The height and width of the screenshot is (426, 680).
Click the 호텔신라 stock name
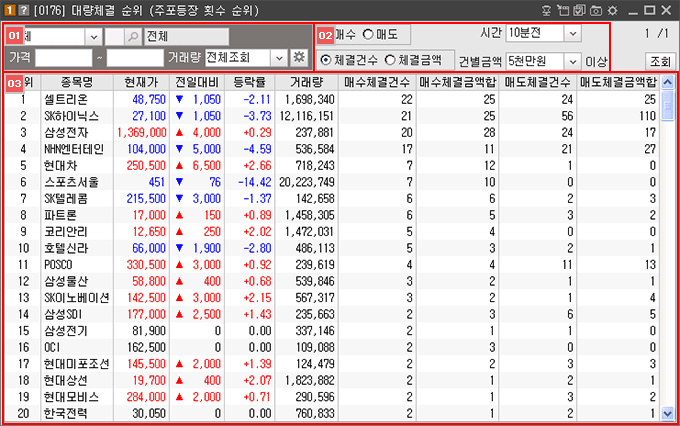click(x=66, y=248)
